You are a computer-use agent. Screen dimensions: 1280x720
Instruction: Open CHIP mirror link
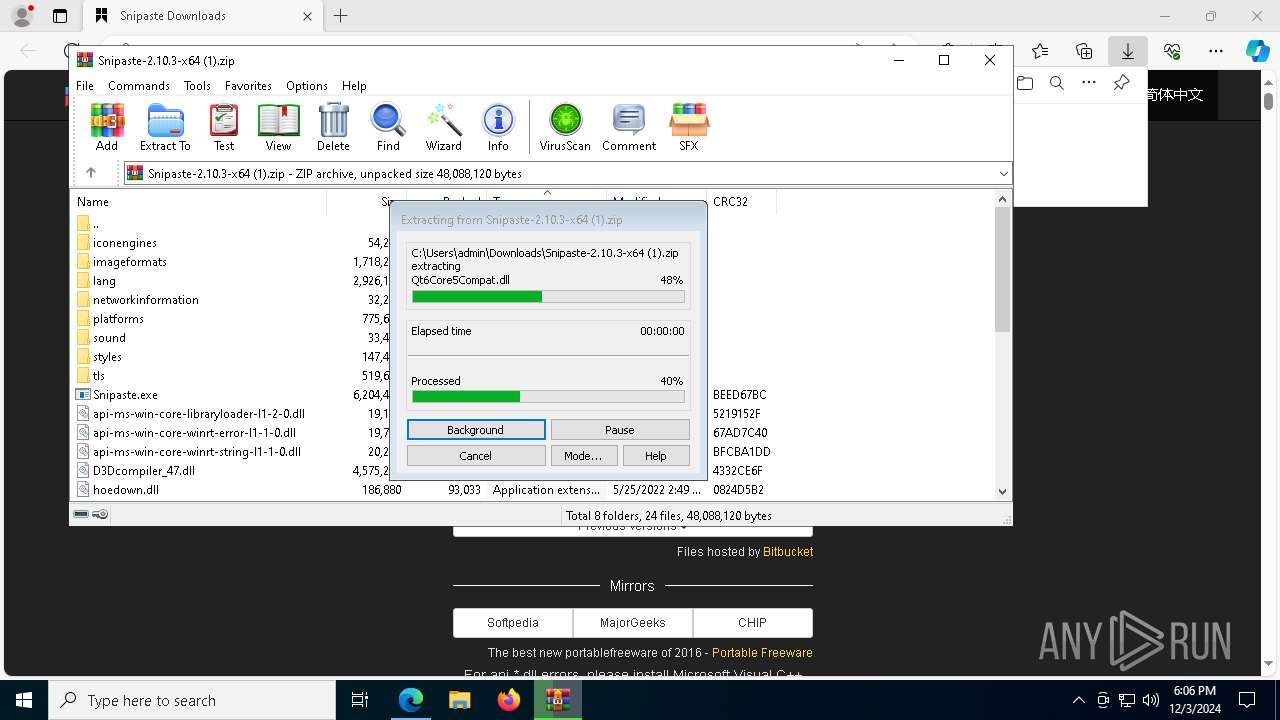pyautogui.click(x=752, y=622)
